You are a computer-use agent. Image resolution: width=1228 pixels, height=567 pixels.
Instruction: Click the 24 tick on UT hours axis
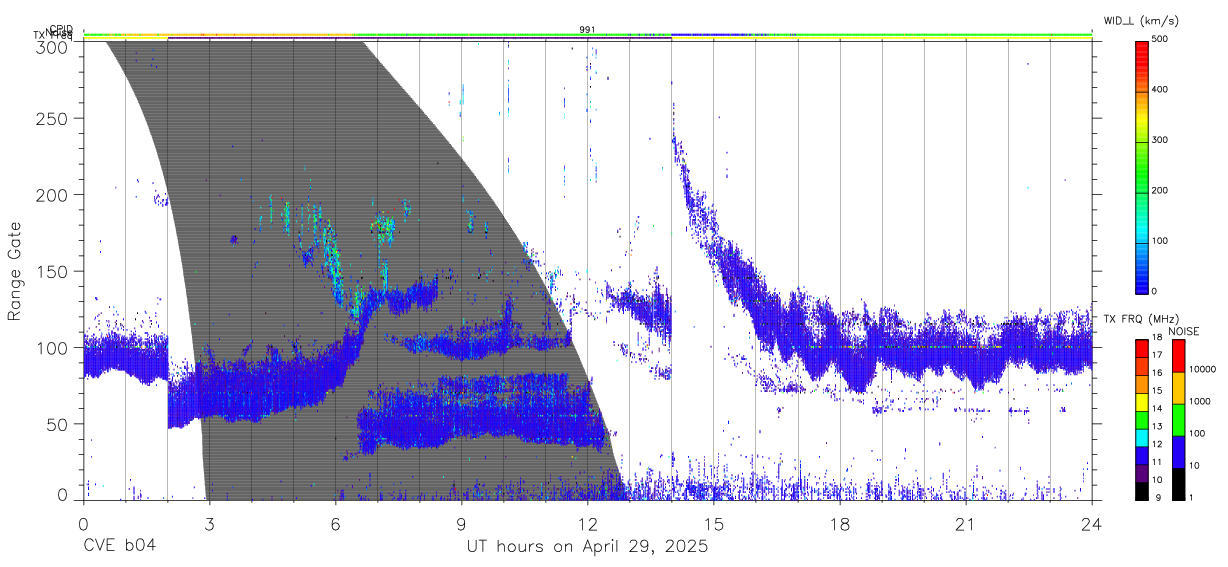(1092, 525)
